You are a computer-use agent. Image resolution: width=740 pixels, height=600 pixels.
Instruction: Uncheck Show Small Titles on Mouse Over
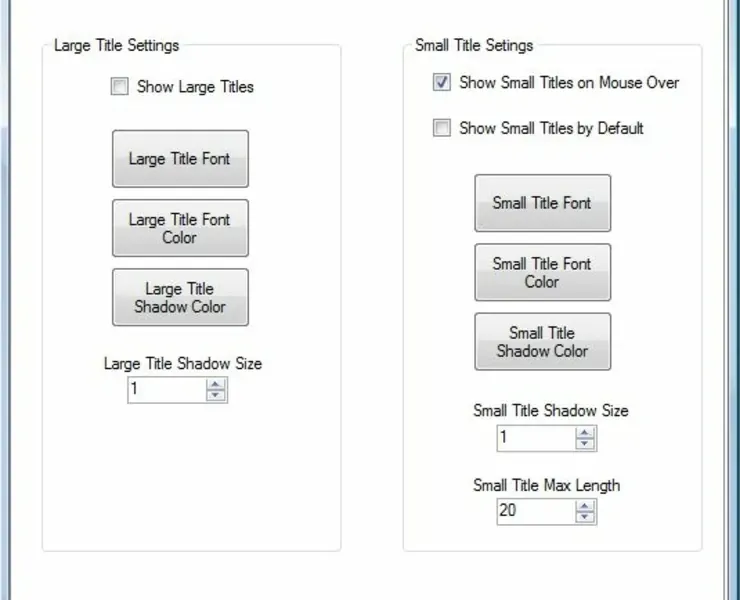(x=442, y=83)
